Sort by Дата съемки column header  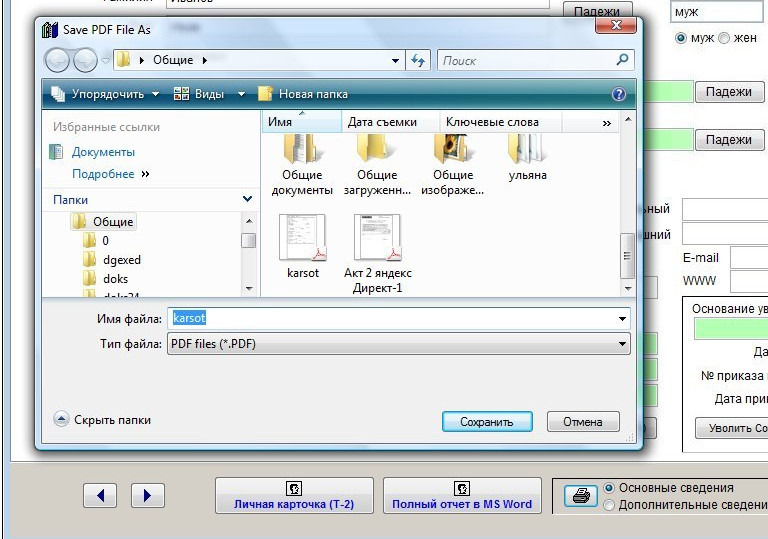pyautogui.click(x=390, y=122)
